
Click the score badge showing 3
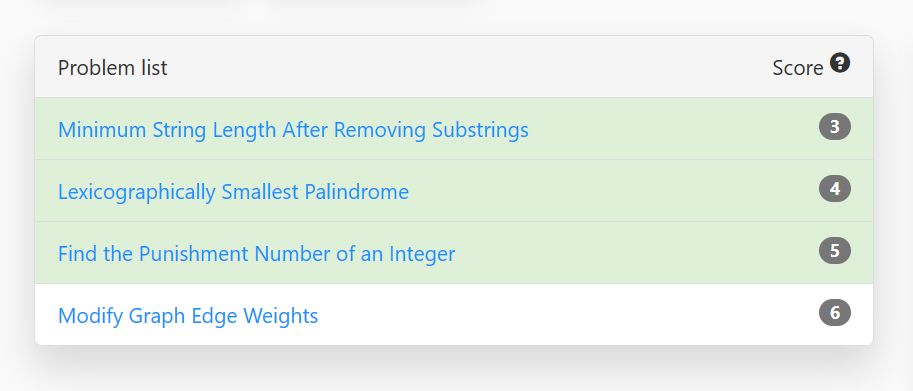pos(834,127)
